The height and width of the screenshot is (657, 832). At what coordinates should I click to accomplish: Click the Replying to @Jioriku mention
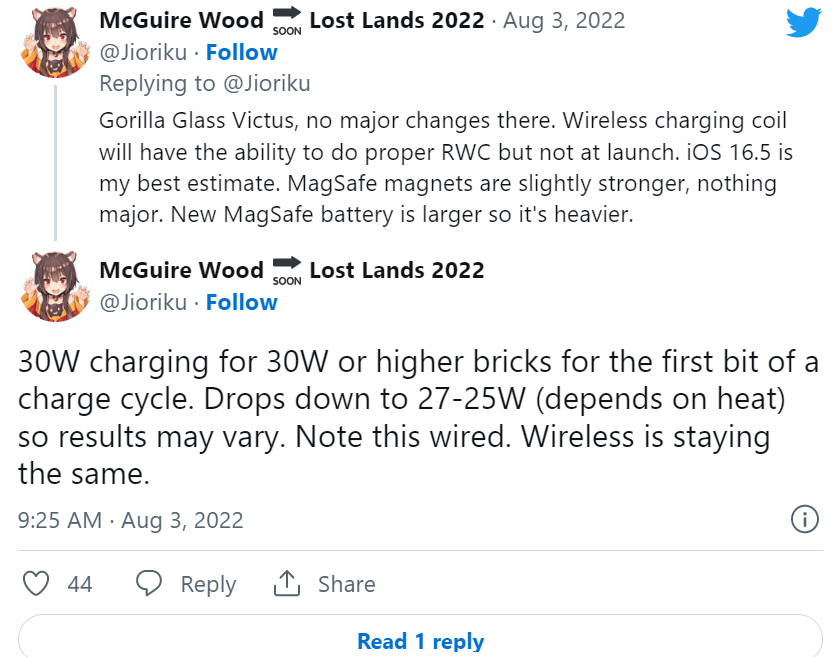(x=266, y=84)
